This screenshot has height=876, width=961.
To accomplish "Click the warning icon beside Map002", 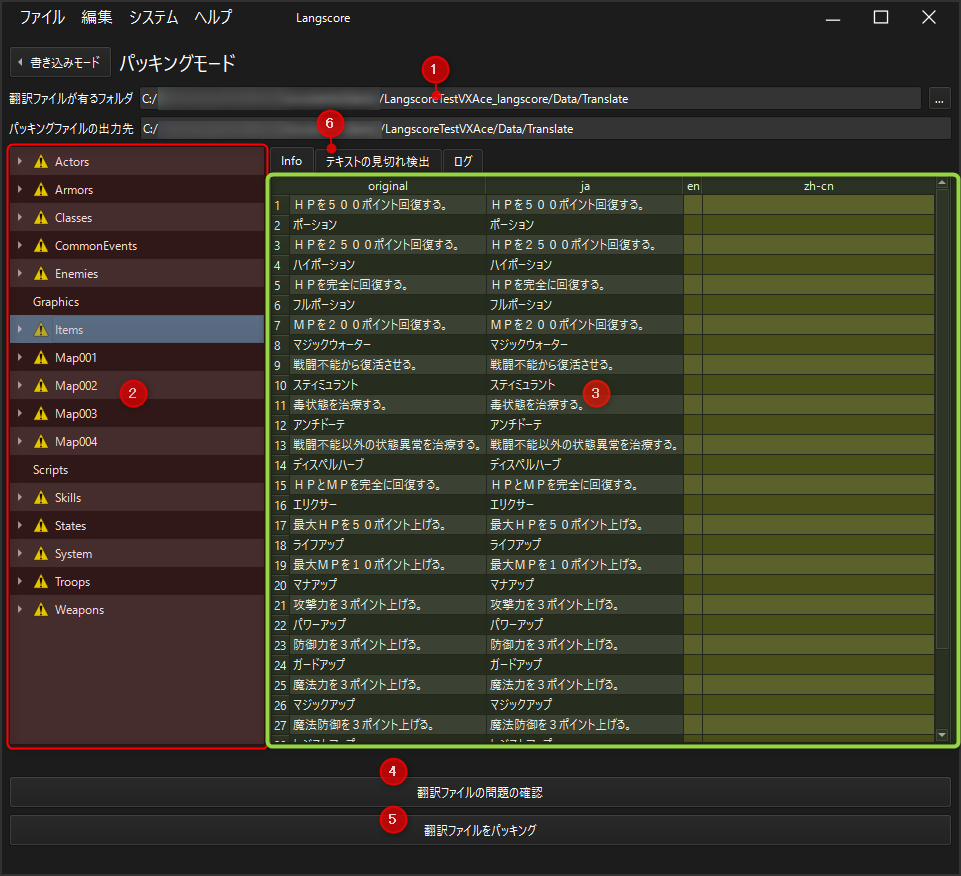I will point(41,386).
